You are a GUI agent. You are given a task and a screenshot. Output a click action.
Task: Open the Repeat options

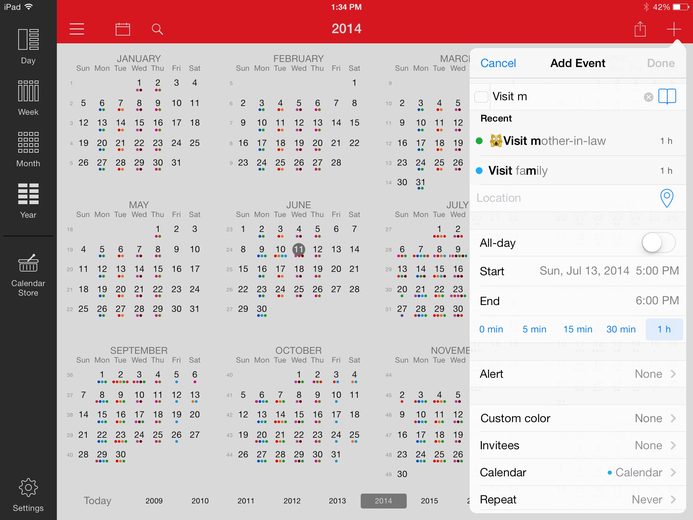[x=578, y=499]
